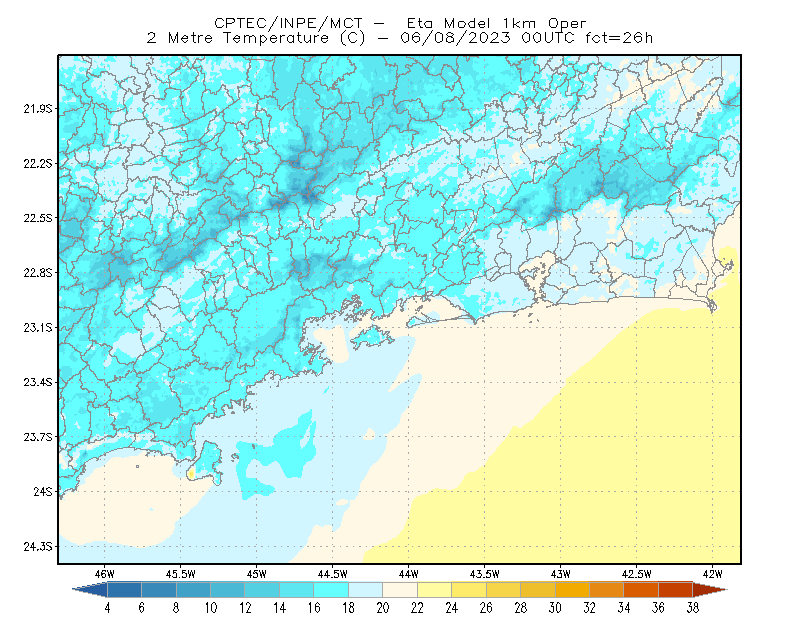Click the right arrow end of colorbar
The image size is (800, 618).
click(x=710, y=590)
